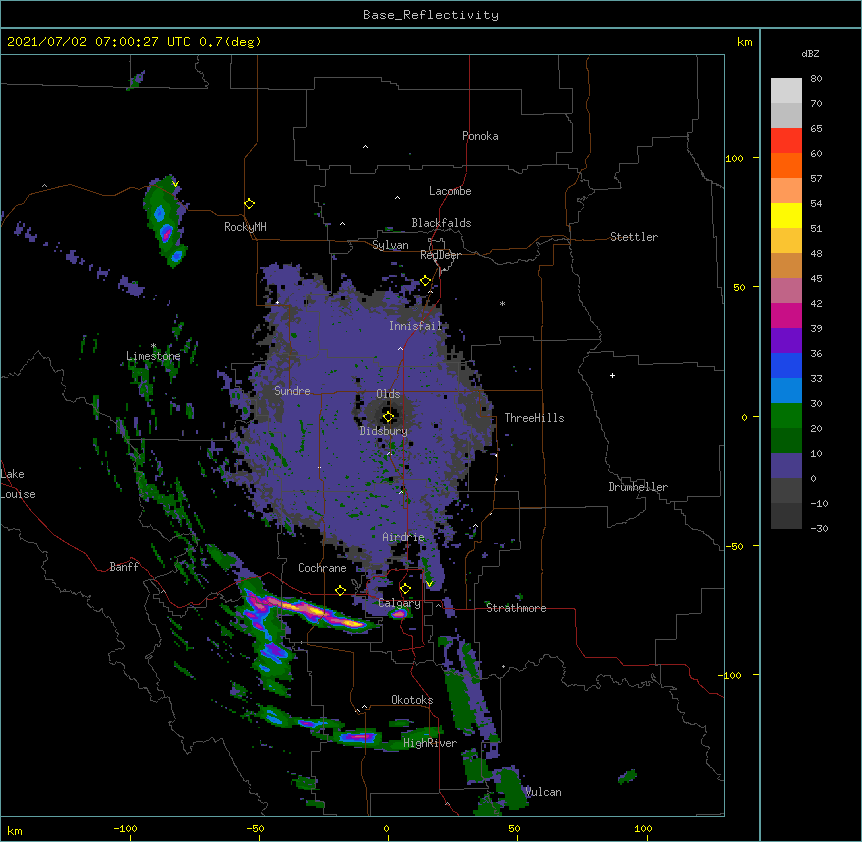The height and width of the screenshot is (842, 862).
Task: Click the Calgary label
Action: pyautogui.click(x=399, y=603)
